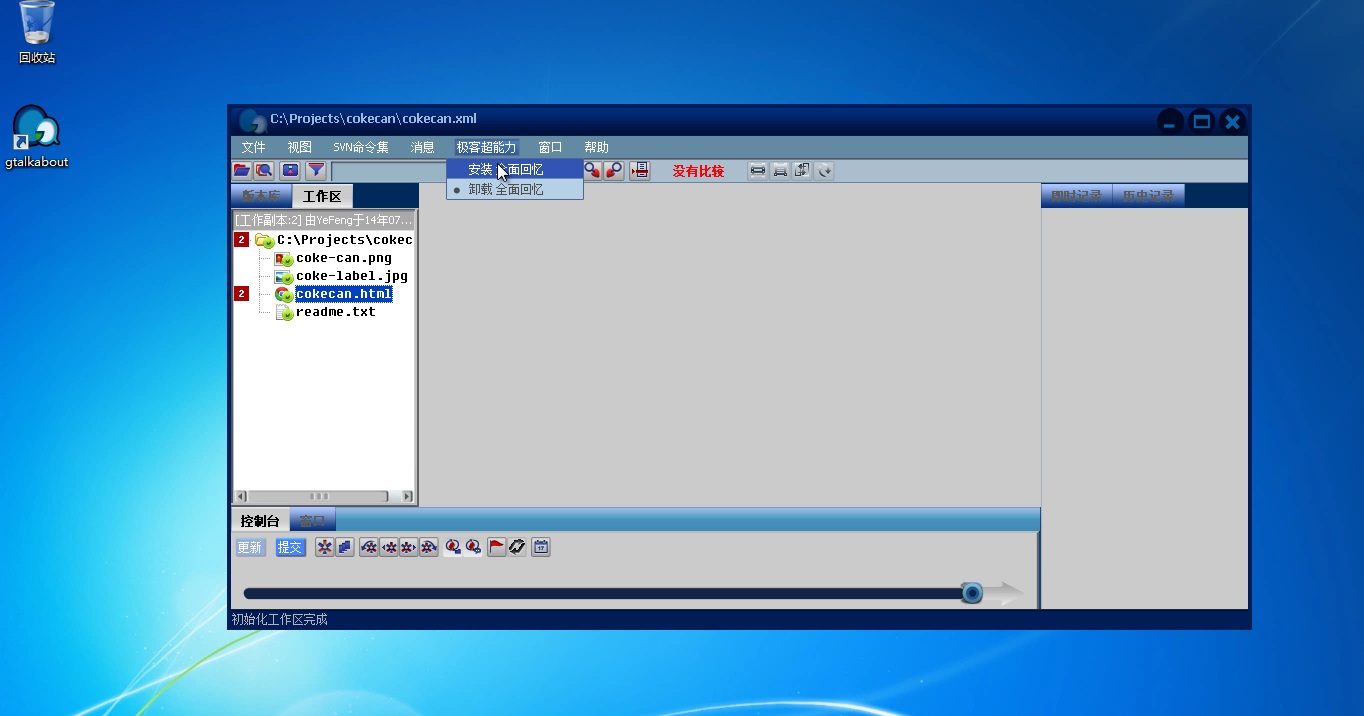Switch to the 控制台 tab

pyautogui.click(x=260, y=521)
